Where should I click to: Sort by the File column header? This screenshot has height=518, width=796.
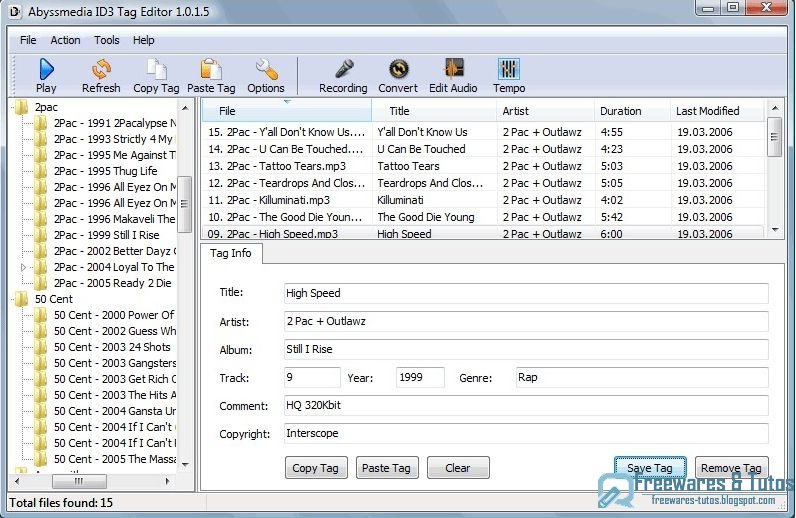pos(287,111)
